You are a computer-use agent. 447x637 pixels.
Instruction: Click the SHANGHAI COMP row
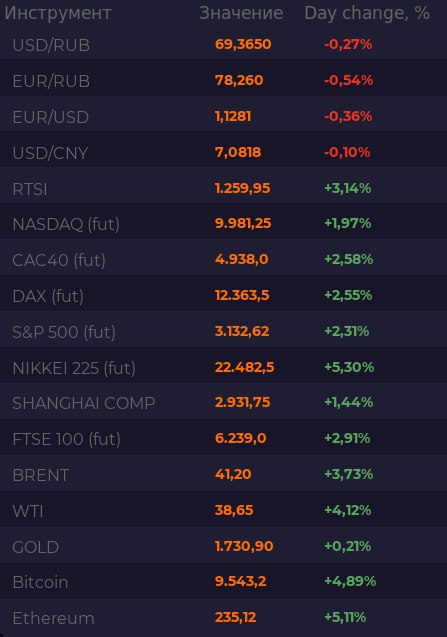click(x=224, y=401)
